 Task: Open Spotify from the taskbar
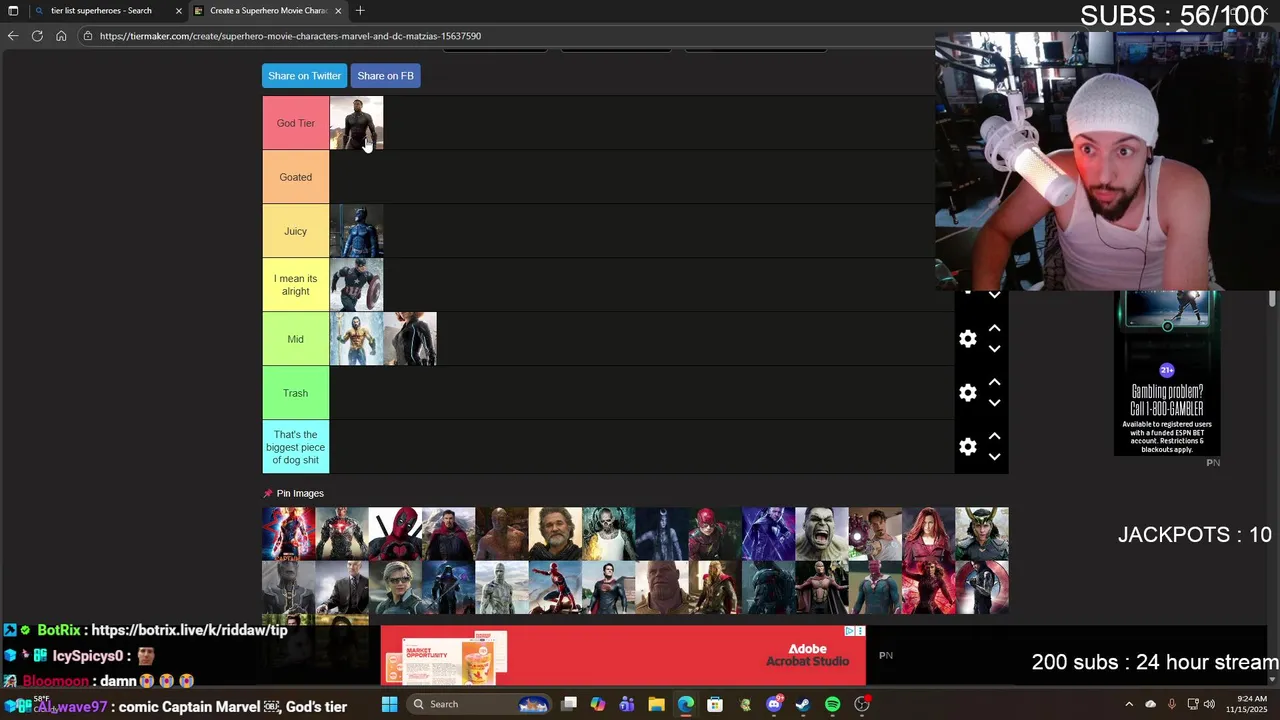832,704
